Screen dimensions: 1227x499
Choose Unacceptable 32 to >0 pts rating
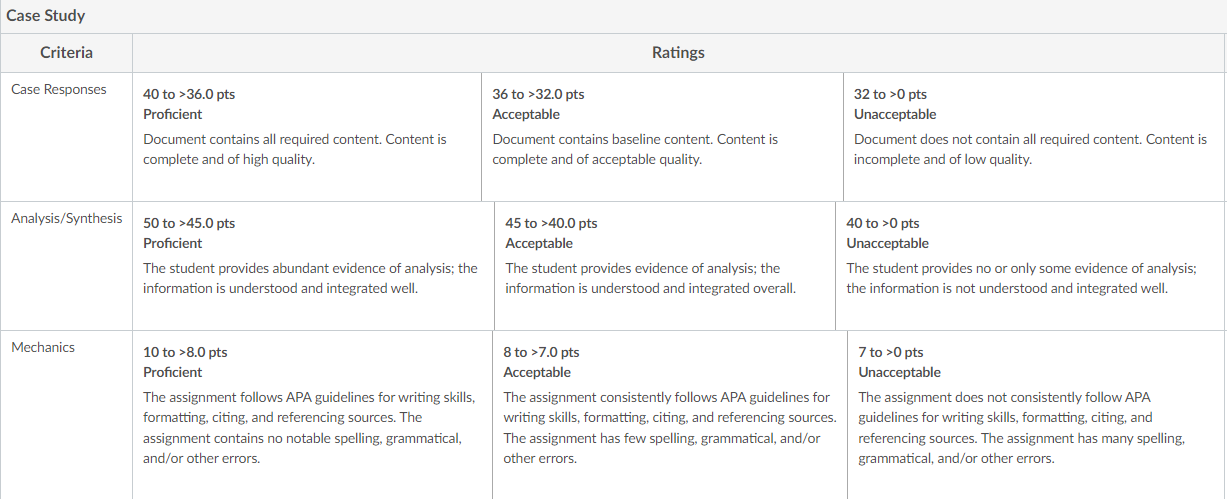coord(1035,137)
